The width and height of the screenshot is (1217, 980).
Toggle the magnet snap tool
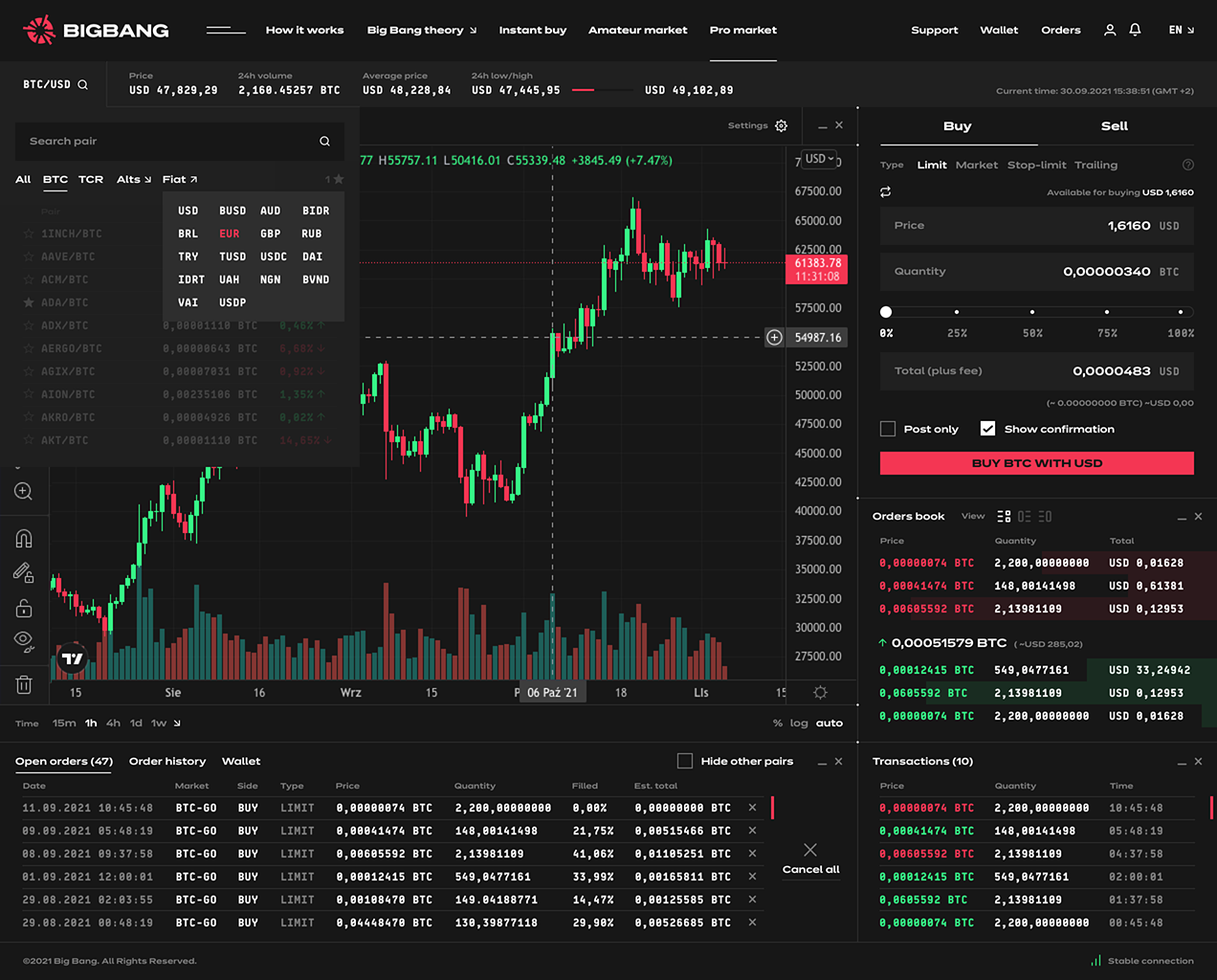tap(24, 538)
